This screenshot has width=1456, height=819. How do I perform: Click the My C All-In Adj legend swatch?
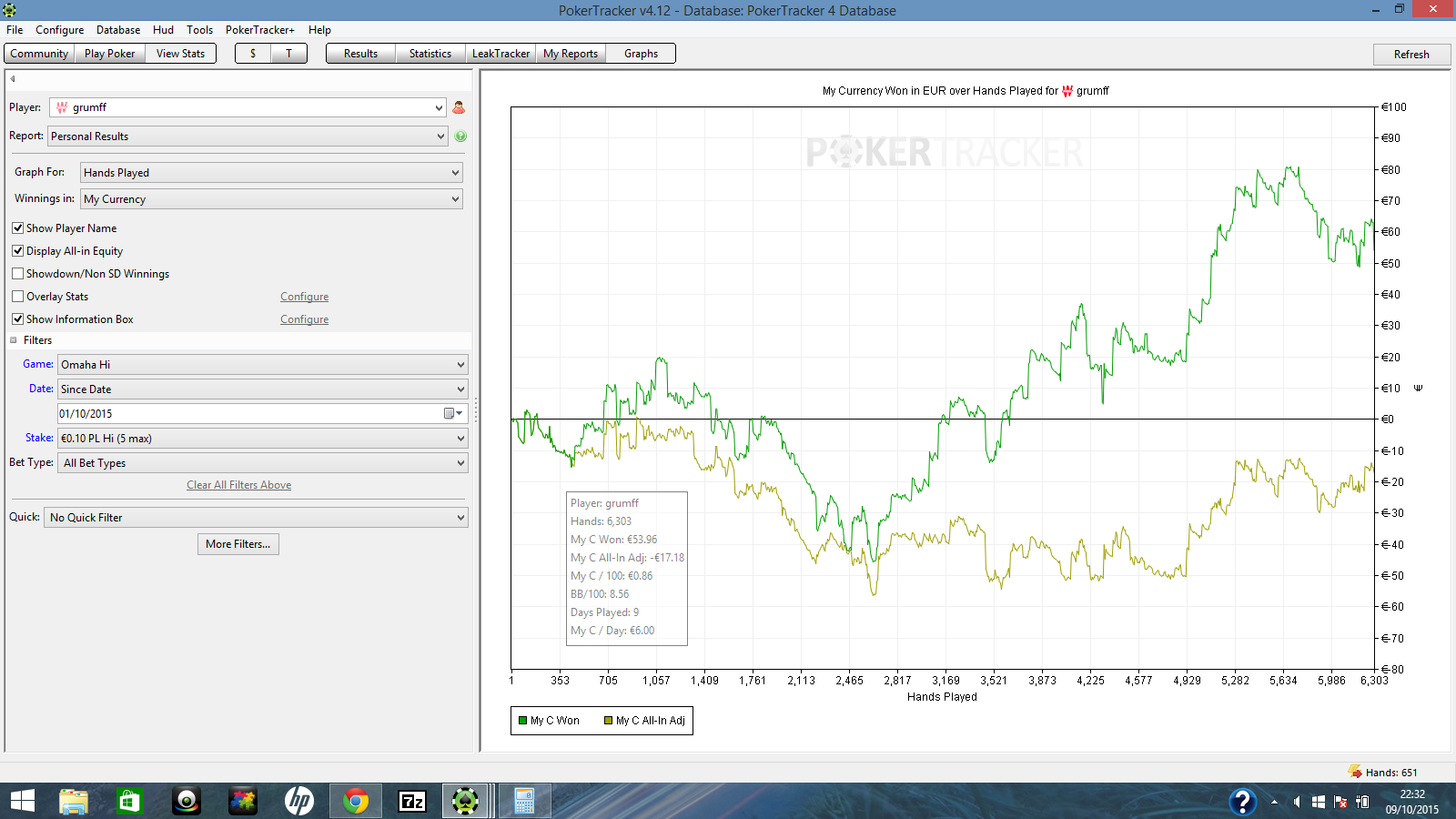(609, 721)
